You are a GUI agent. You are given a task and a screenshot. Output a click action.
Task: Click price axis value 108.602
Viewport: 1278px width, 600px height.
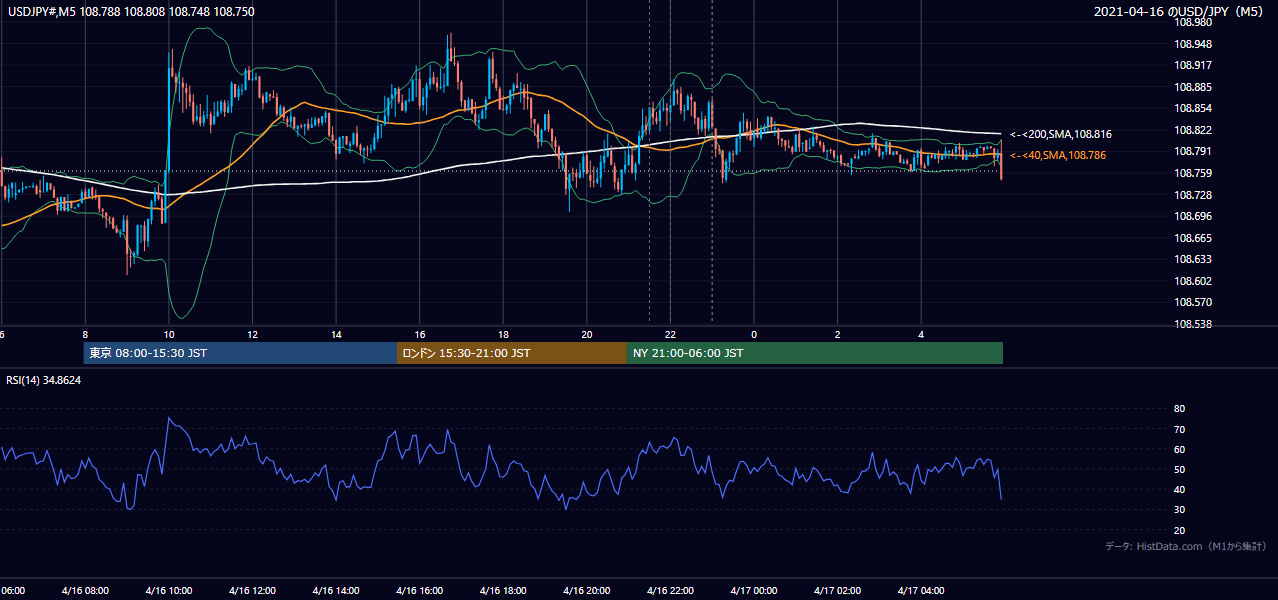(x=1192, y=281)
